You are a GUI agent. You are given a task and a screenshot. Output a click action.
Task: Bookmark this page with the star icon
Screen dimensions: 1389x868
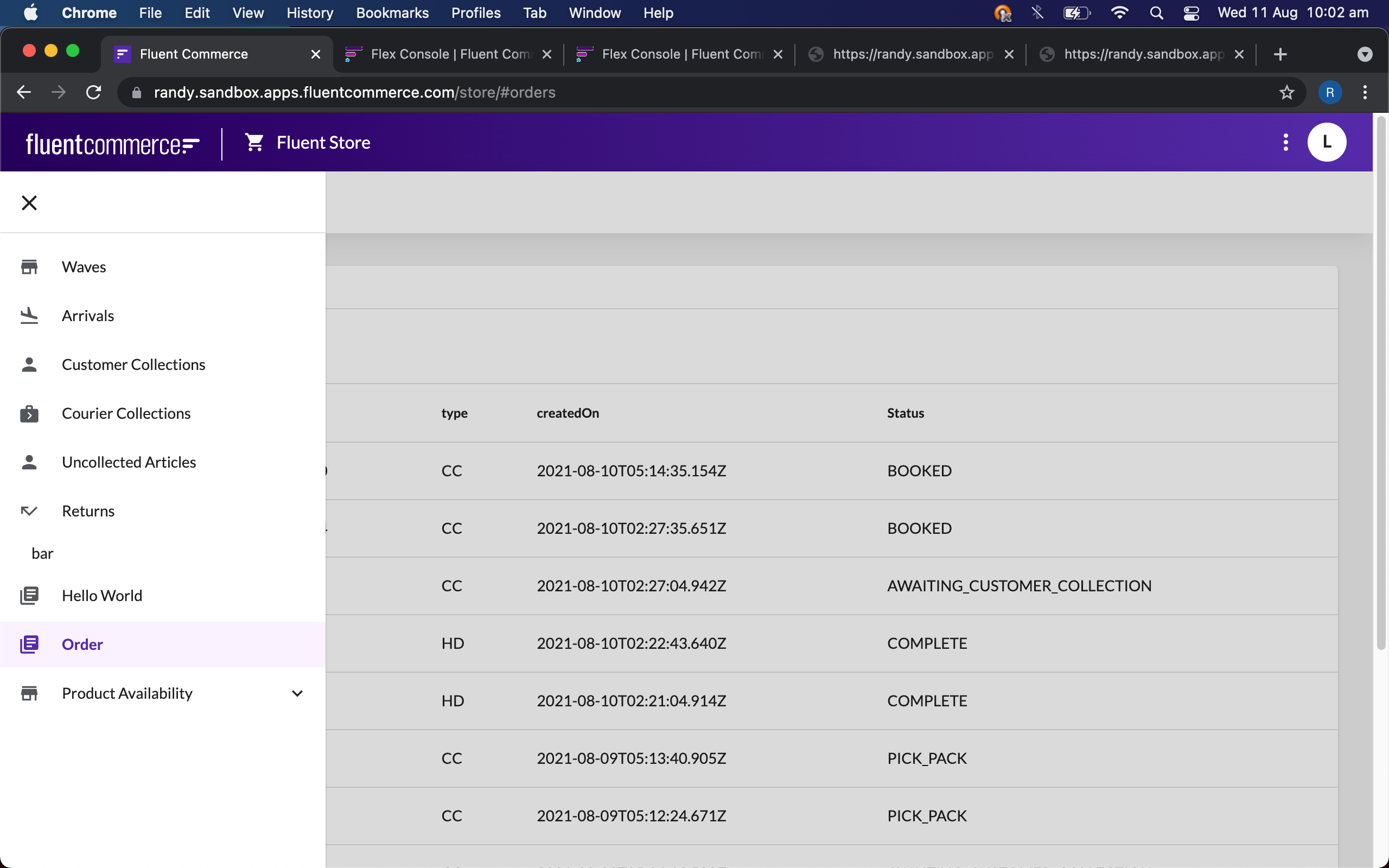pyautogui.click(x=1286, y=92)
